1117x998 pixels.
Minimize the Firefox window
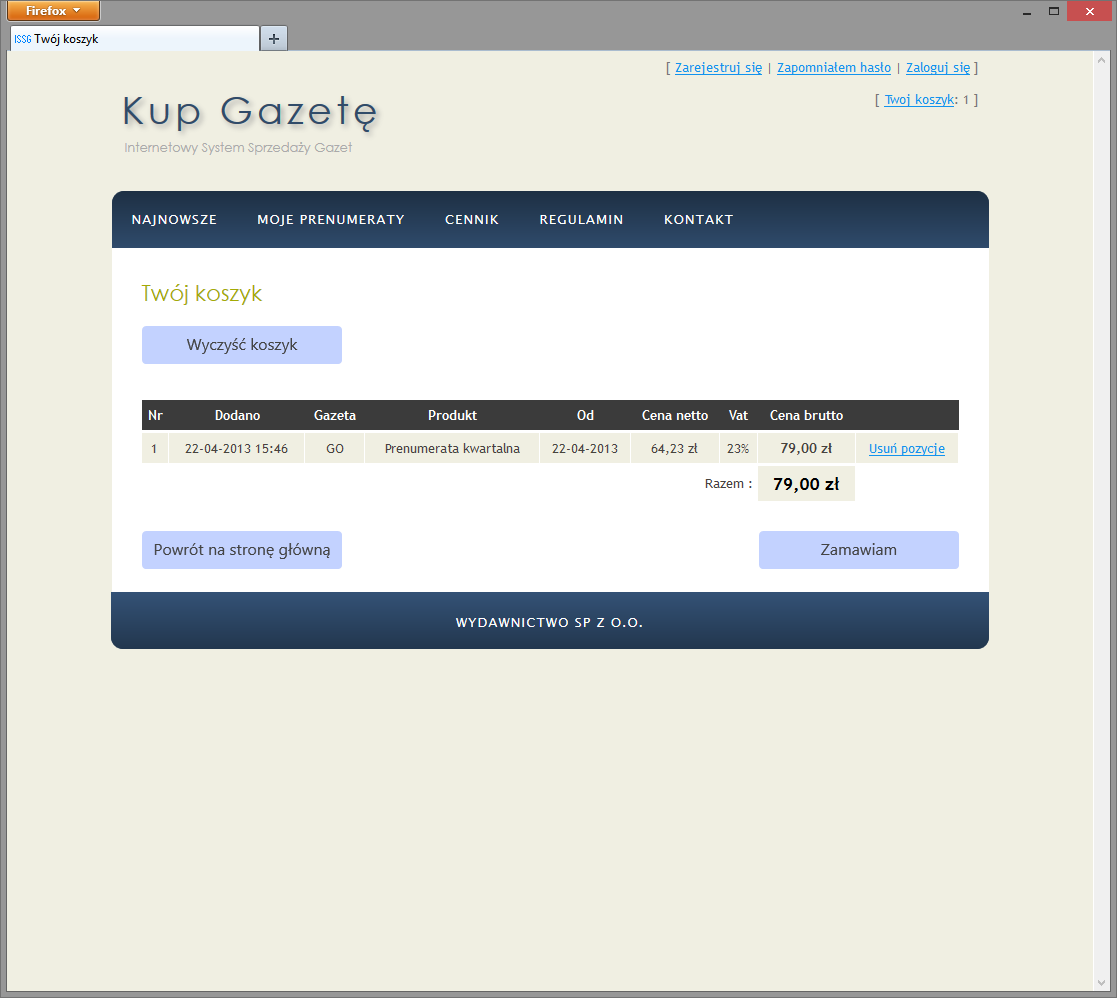[x=1027, y=11]
